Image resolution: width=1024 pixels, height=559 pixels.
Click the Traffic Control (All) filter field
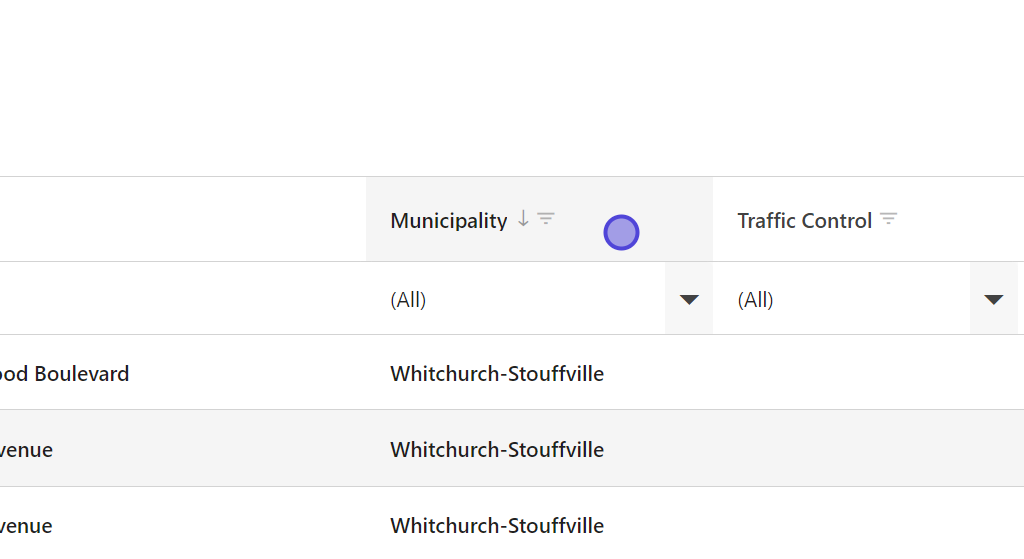tap(845, 299)
